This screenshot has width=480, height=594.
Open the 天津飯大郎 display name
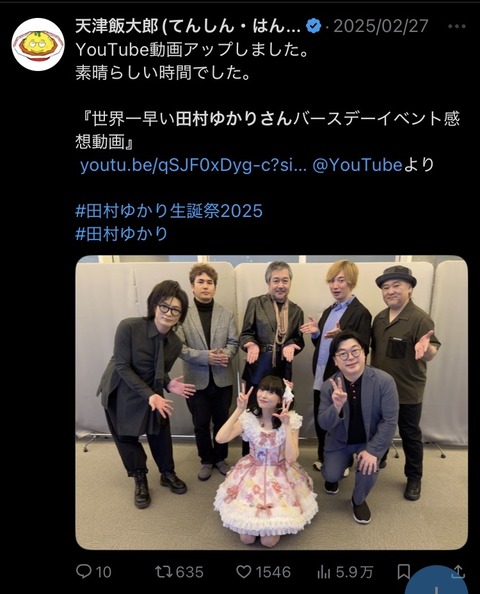click(x=188, y=26)
